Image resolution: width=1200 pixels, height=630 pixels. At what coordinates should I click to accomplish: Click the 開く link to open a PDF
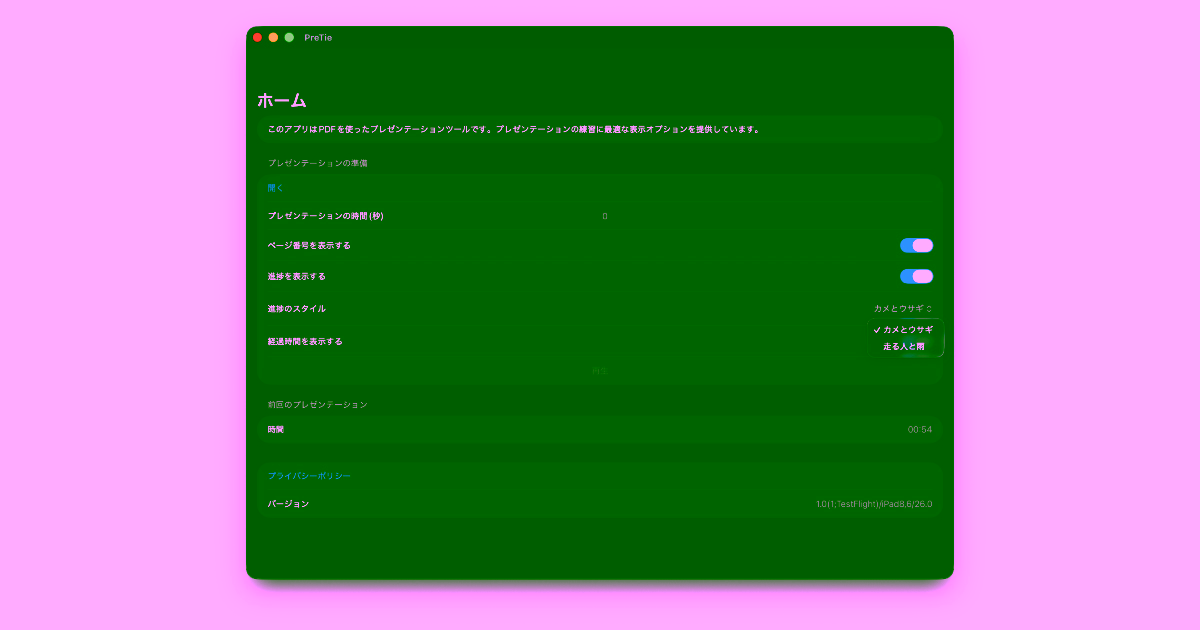coord(275,188)
